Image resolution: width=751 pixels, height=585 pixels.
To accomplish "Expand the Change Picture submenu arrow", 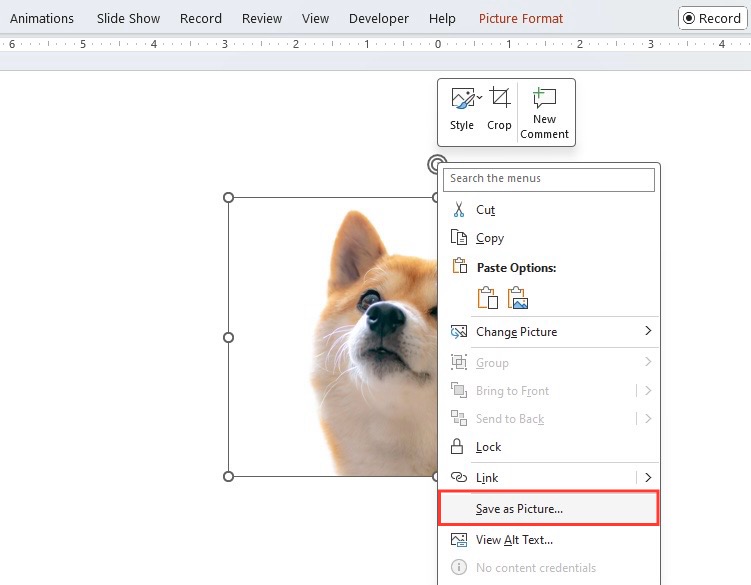I will coord(648,331).
